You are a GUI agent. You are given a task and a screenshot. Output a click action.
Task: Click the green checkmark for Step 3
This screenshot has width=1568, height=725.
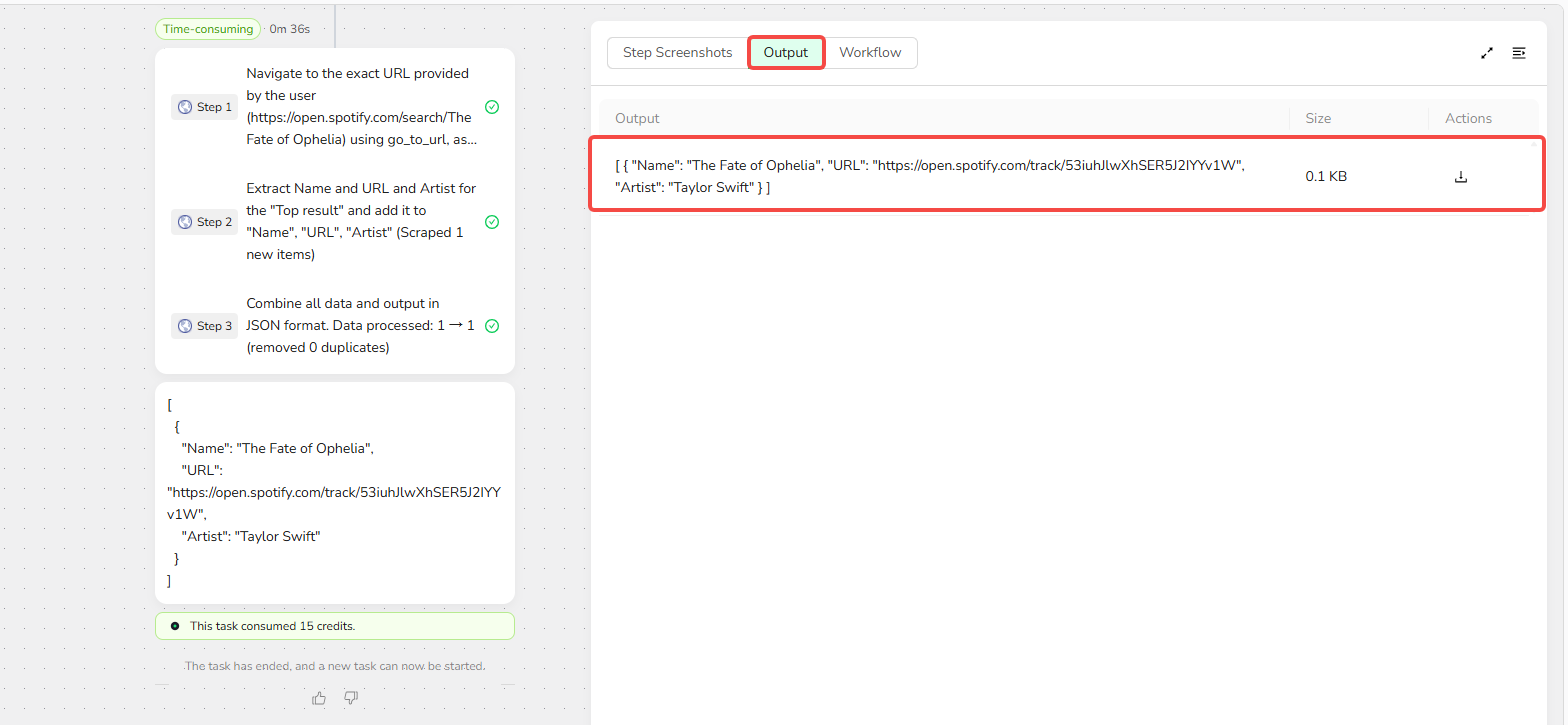click(492, 326)
